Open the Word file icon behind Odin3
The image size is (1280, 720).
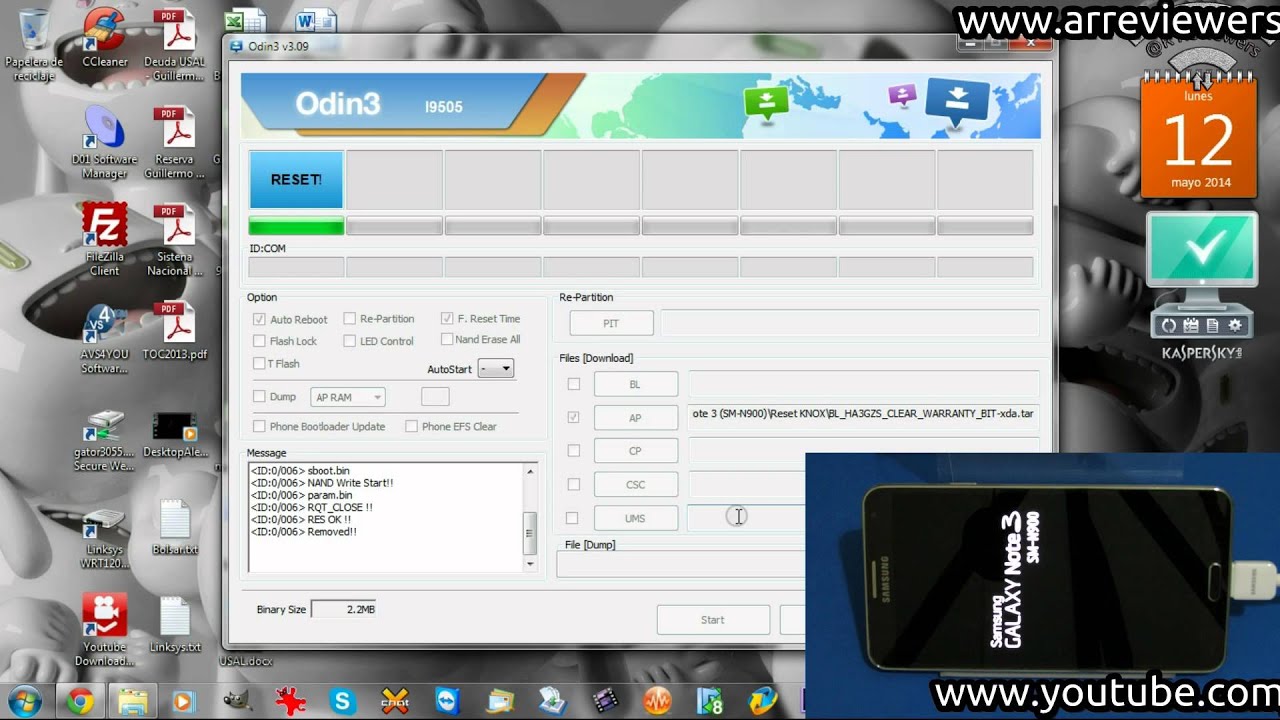tap(316, 20)
